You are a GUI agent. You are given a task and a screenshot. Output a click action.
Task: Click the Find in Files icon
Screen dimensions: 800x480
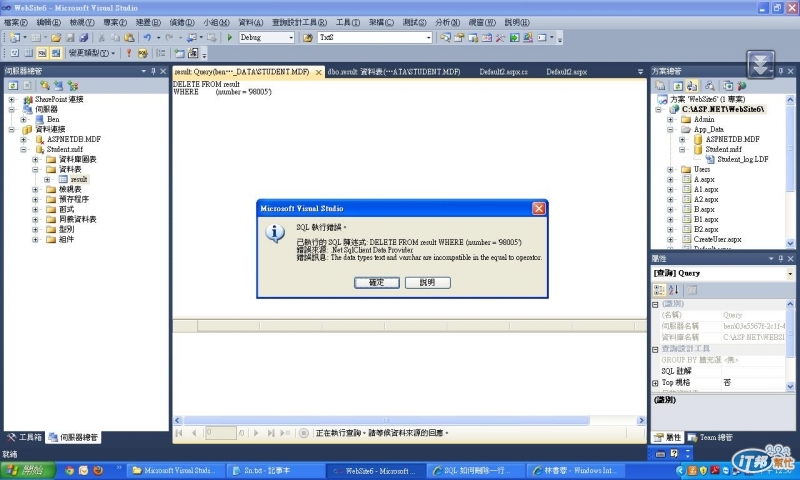[308, 37]
